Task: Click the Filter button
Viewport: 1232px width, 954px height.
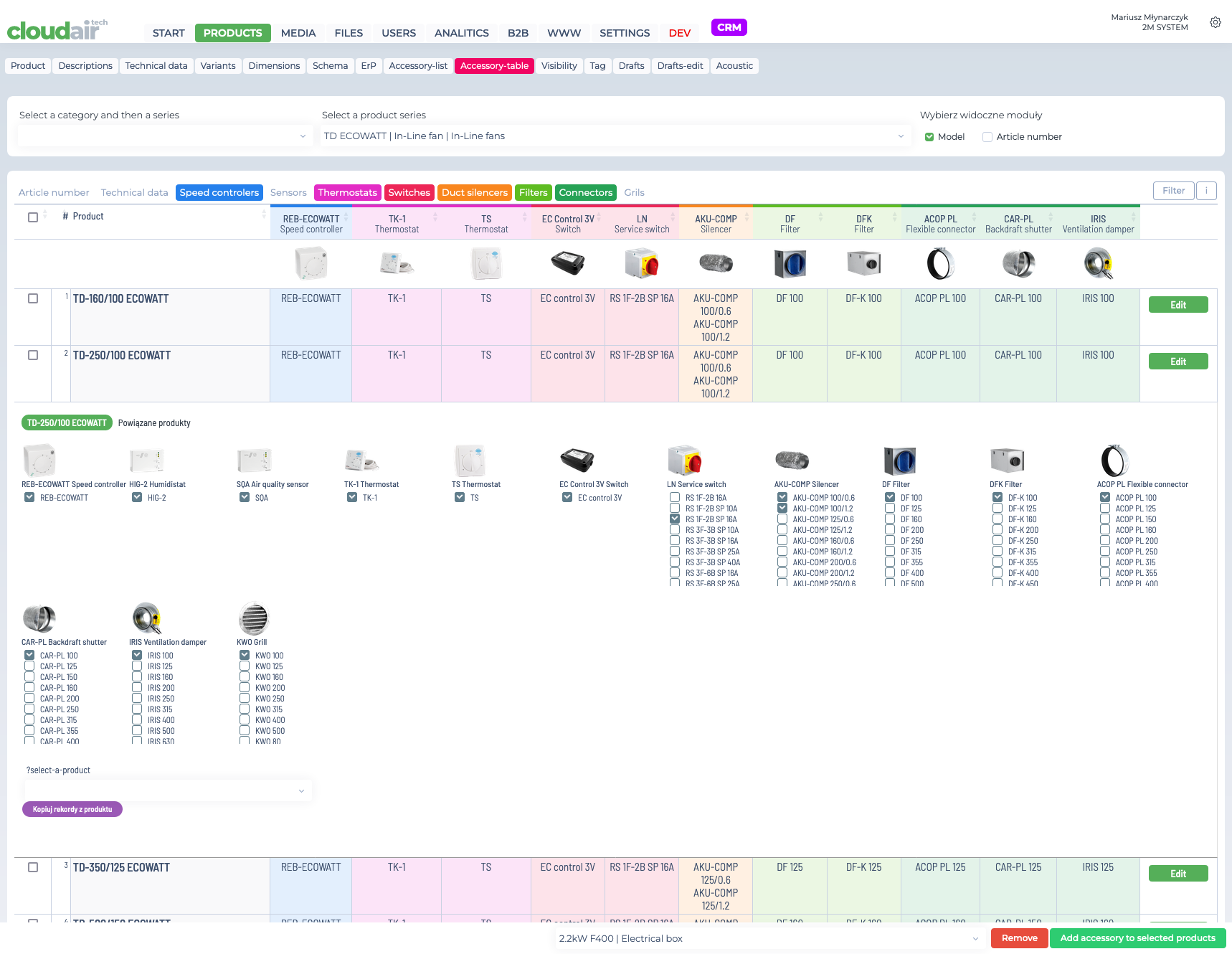Action: [x=1174, y=191]
